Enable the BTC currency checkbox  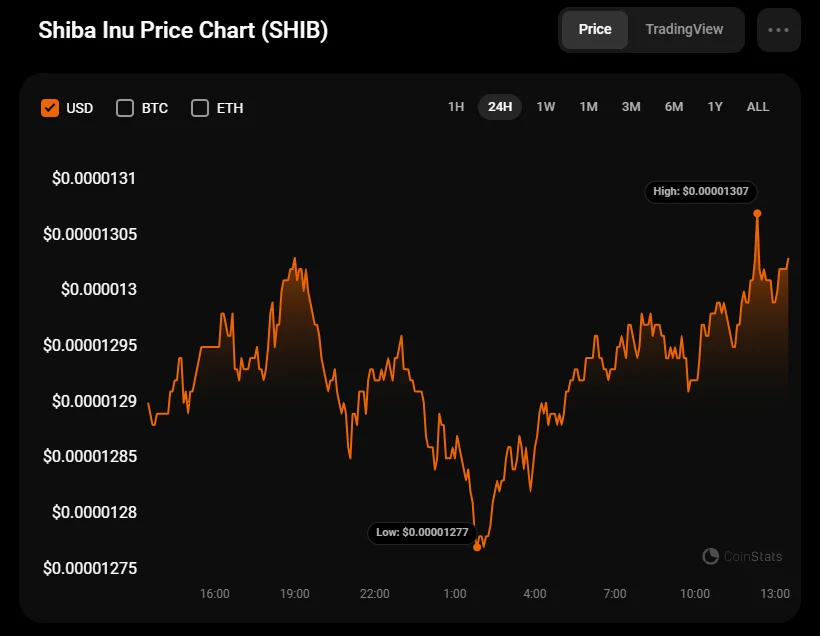pos(125,108)
